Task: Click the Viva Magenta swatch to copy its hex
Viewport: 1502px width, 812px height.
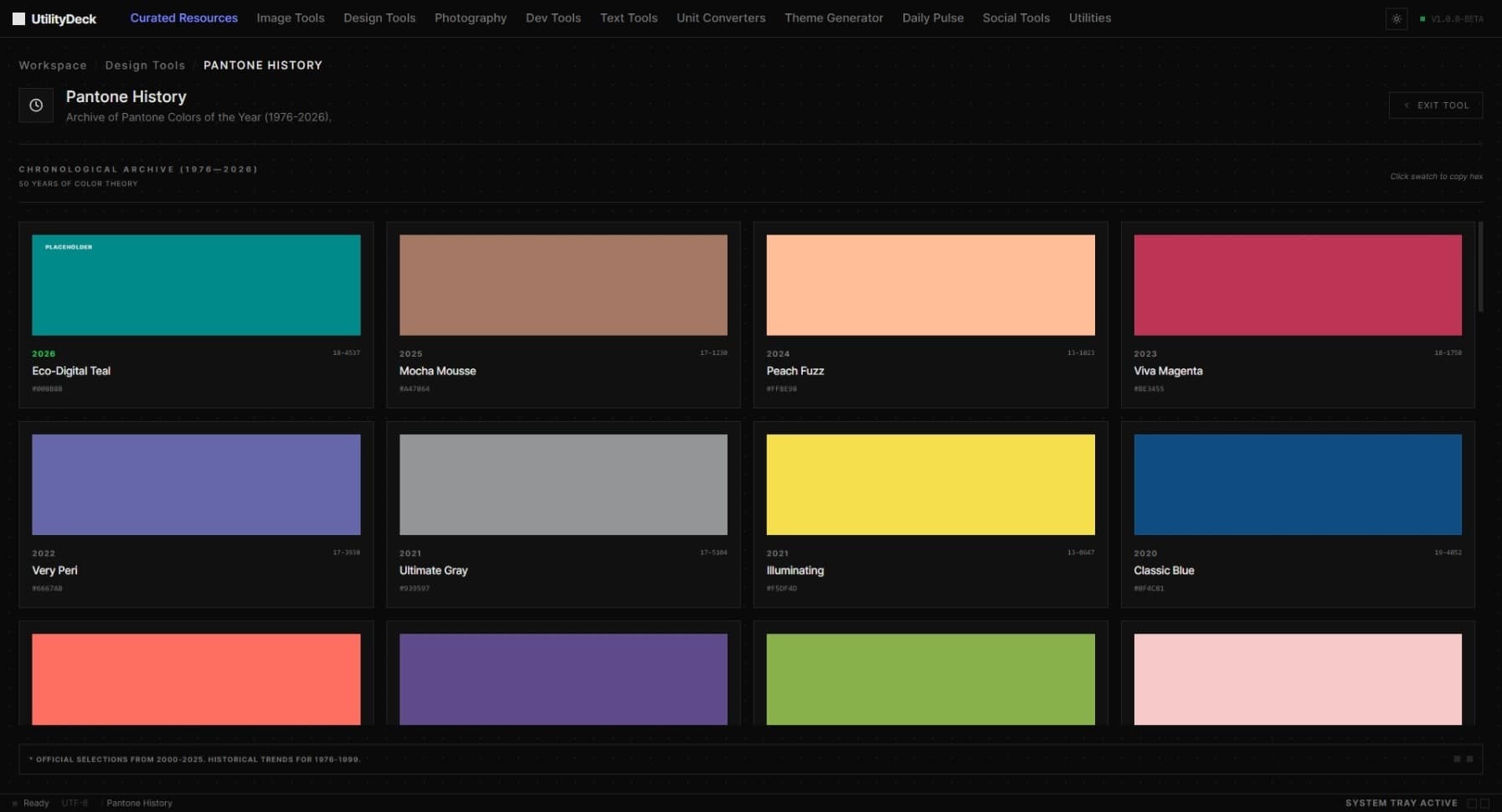Action: (1297, 285)
